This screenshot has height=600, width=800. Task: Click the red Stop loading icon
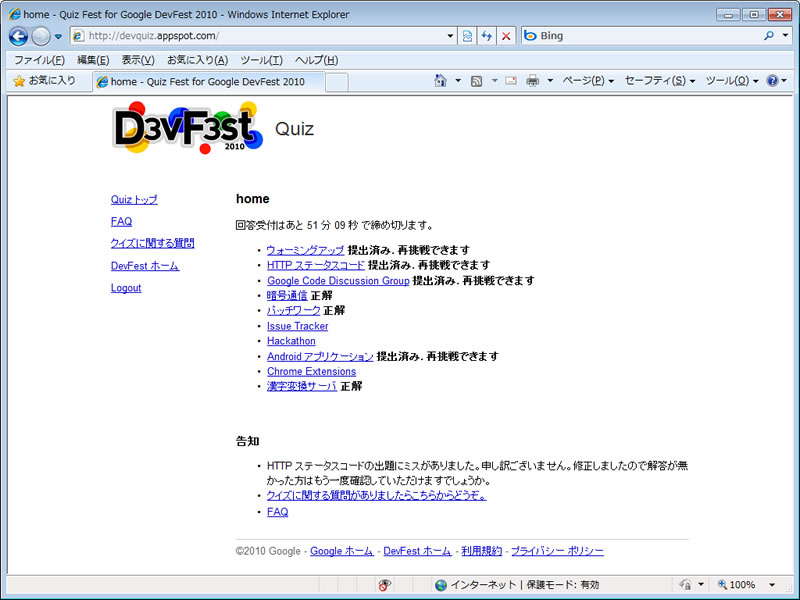point(506,36)
